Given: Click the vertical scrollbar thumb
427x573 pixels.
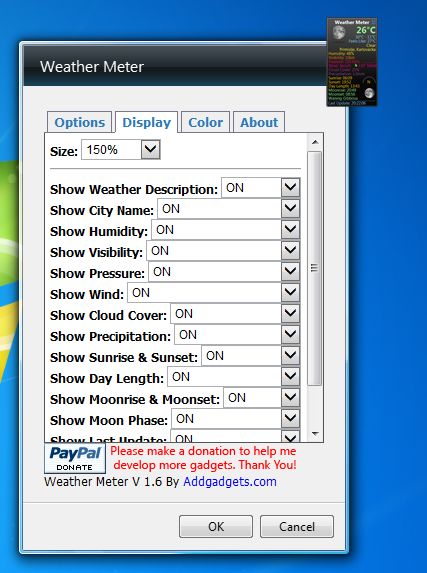Looking at the screenshot, I should point(315,269).
